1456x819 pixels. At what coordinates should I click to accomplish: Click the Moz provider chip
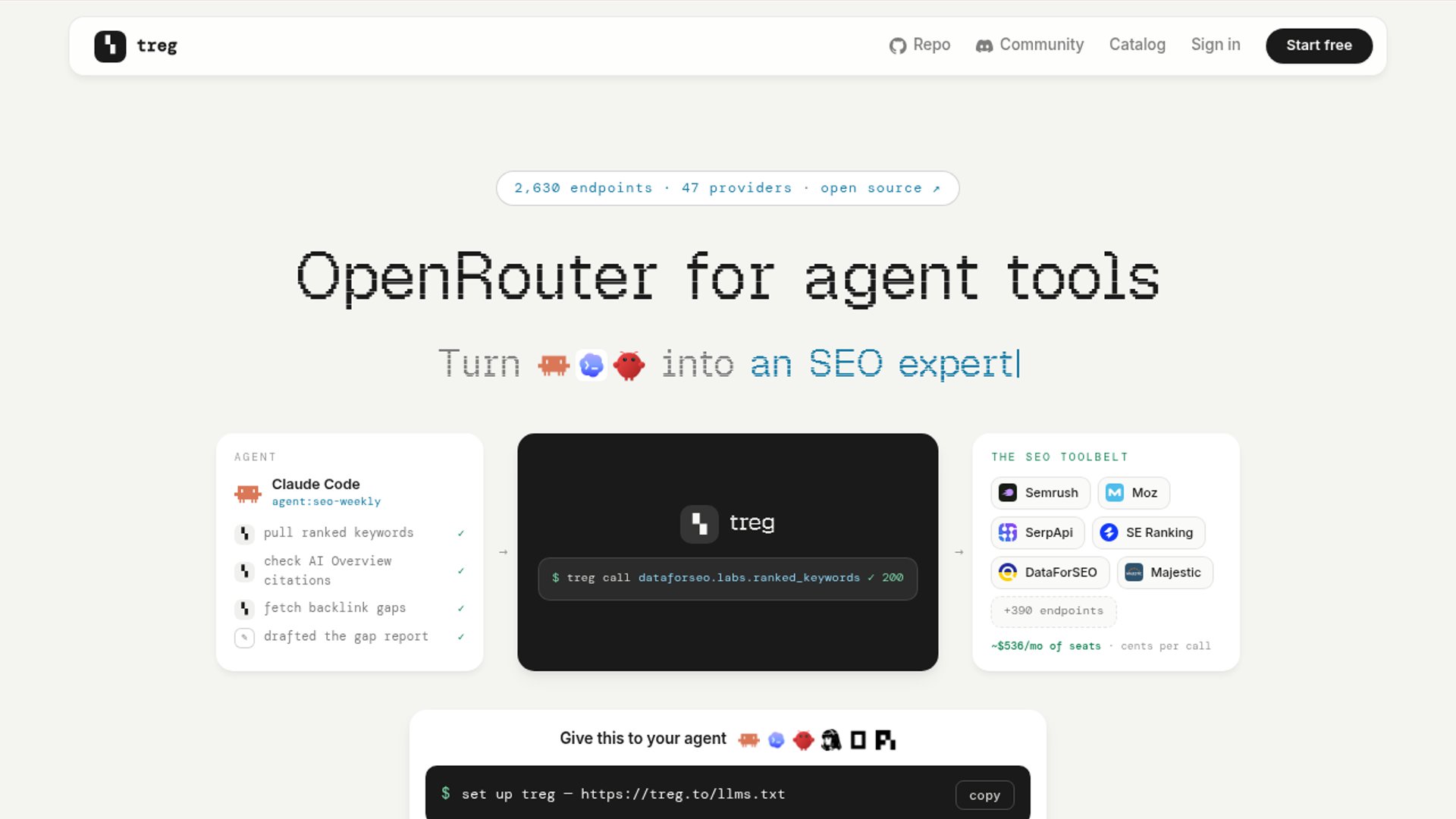pos(1134,493)
